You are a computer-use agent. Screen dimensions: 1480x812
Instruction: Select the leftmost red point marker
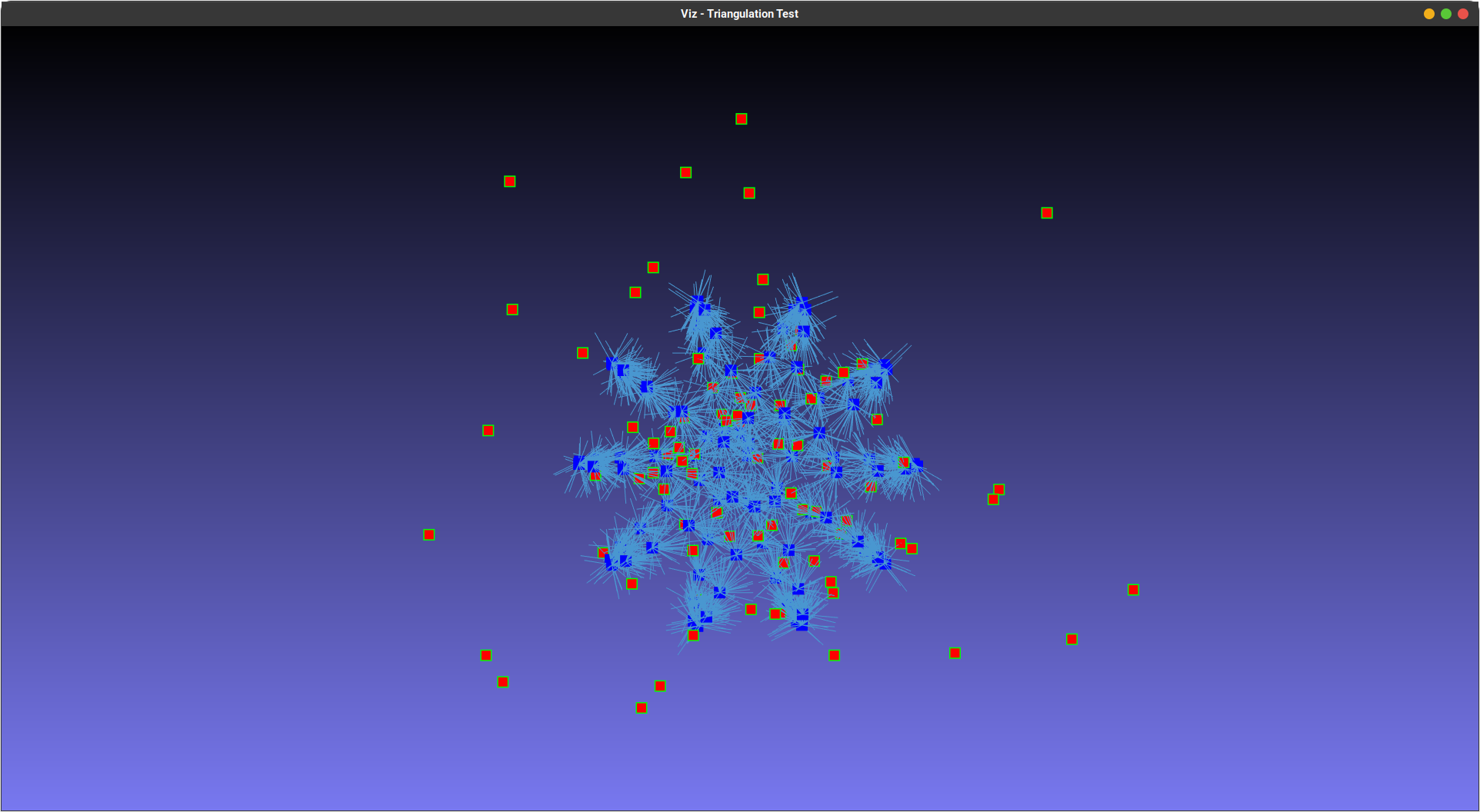click(429, 535)
